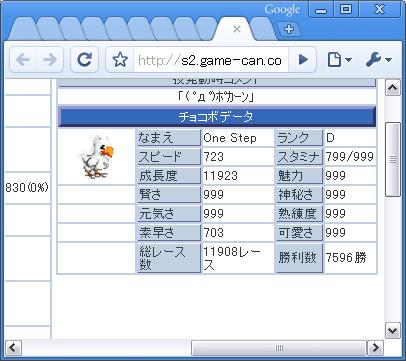Open the wrench settings menu
The height and width of the screenshot is (361, 406).
click(x=379, y=60)
